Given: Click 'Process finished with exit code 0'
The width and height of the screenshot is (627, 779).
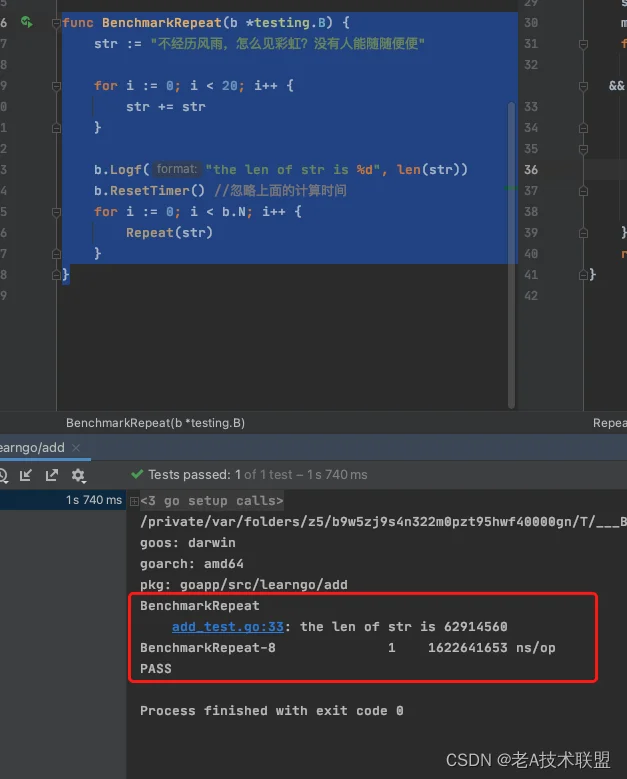Looking at the screenshot, I should 271,711.
